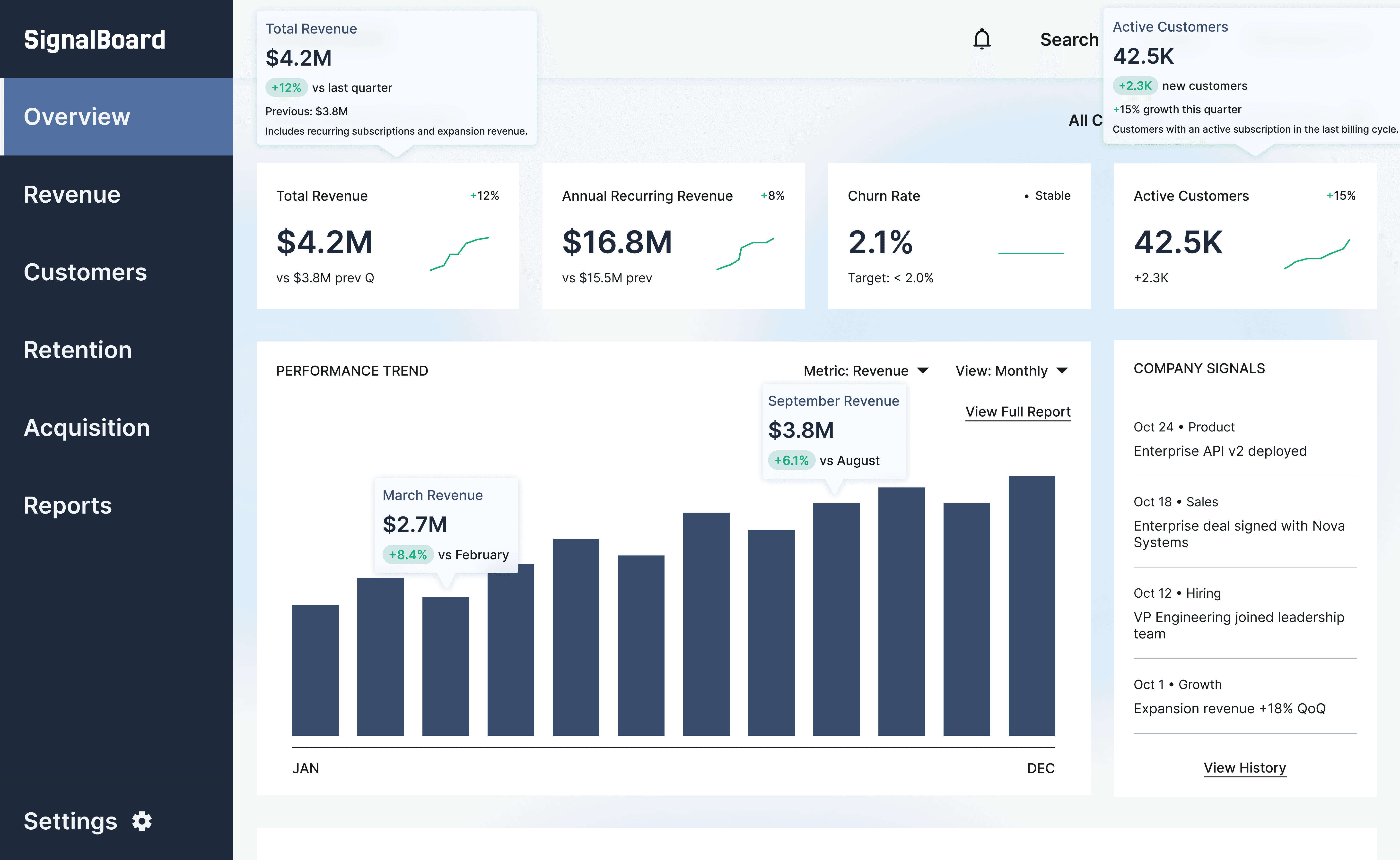Image resolution: width=1400 pixels, height=860 pixels.
Task: Open the Revenue sidebar section
Action: coord(72,195)
